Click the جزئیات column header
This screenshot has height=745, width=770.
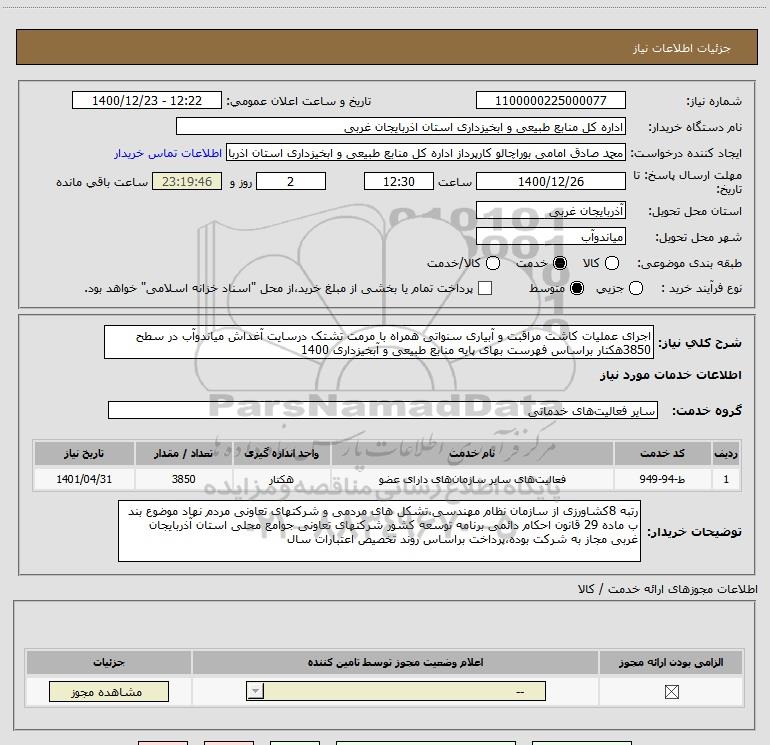click(x=109, y=662)
